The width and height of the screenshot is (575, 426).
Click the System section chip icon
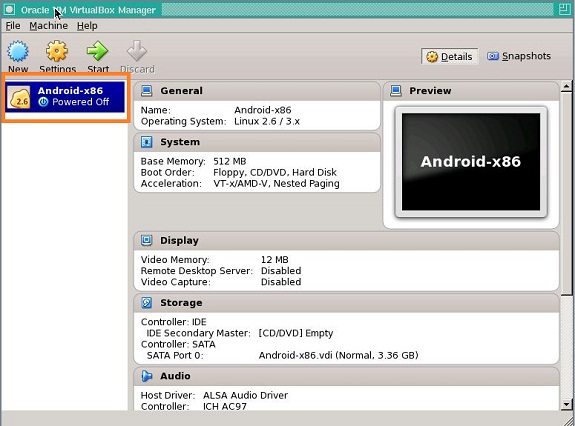147,142
